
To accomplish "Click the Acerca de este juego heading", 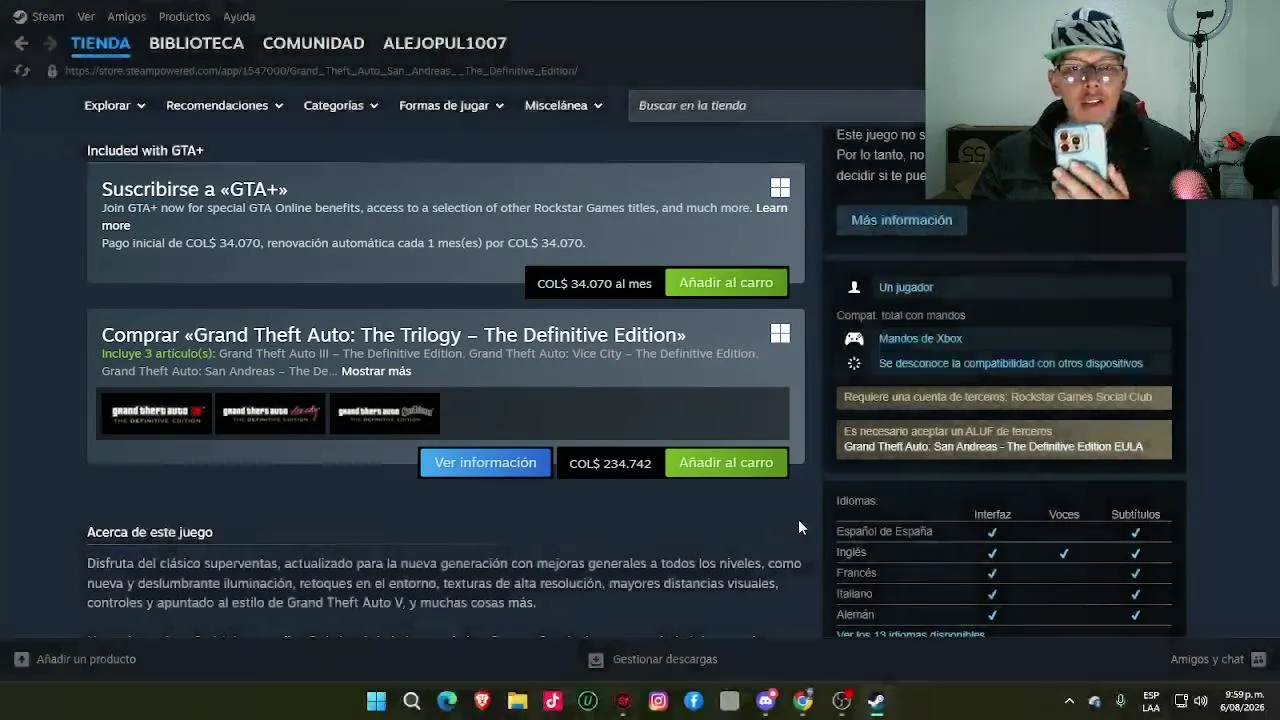I will (150, 532).
